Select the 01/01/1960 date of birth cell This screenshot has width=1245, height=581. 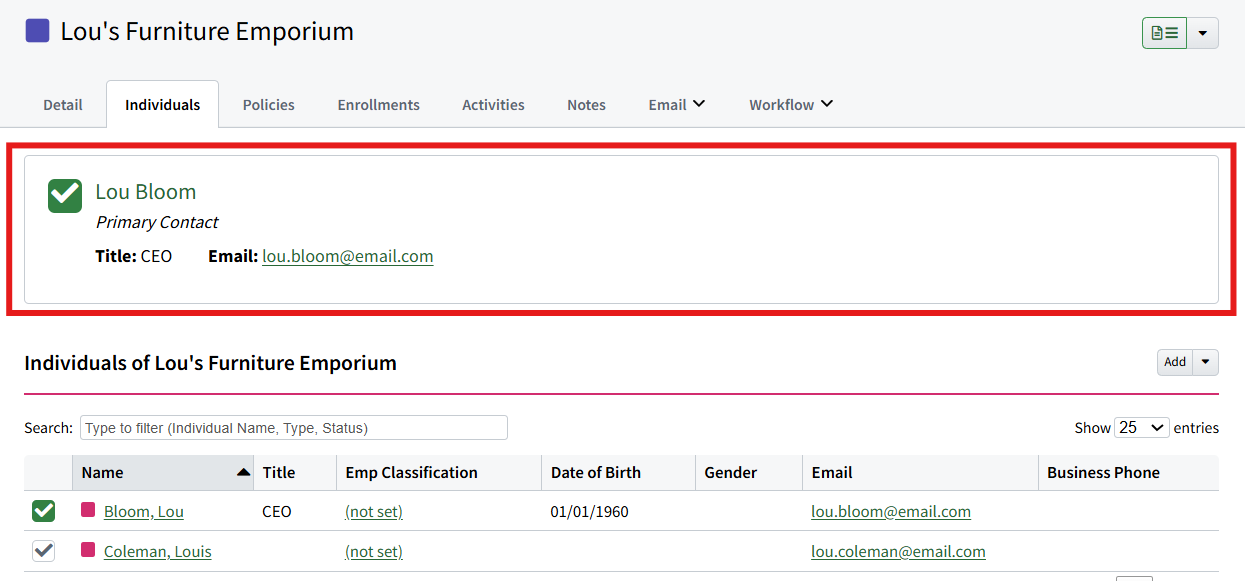(590, 512)
